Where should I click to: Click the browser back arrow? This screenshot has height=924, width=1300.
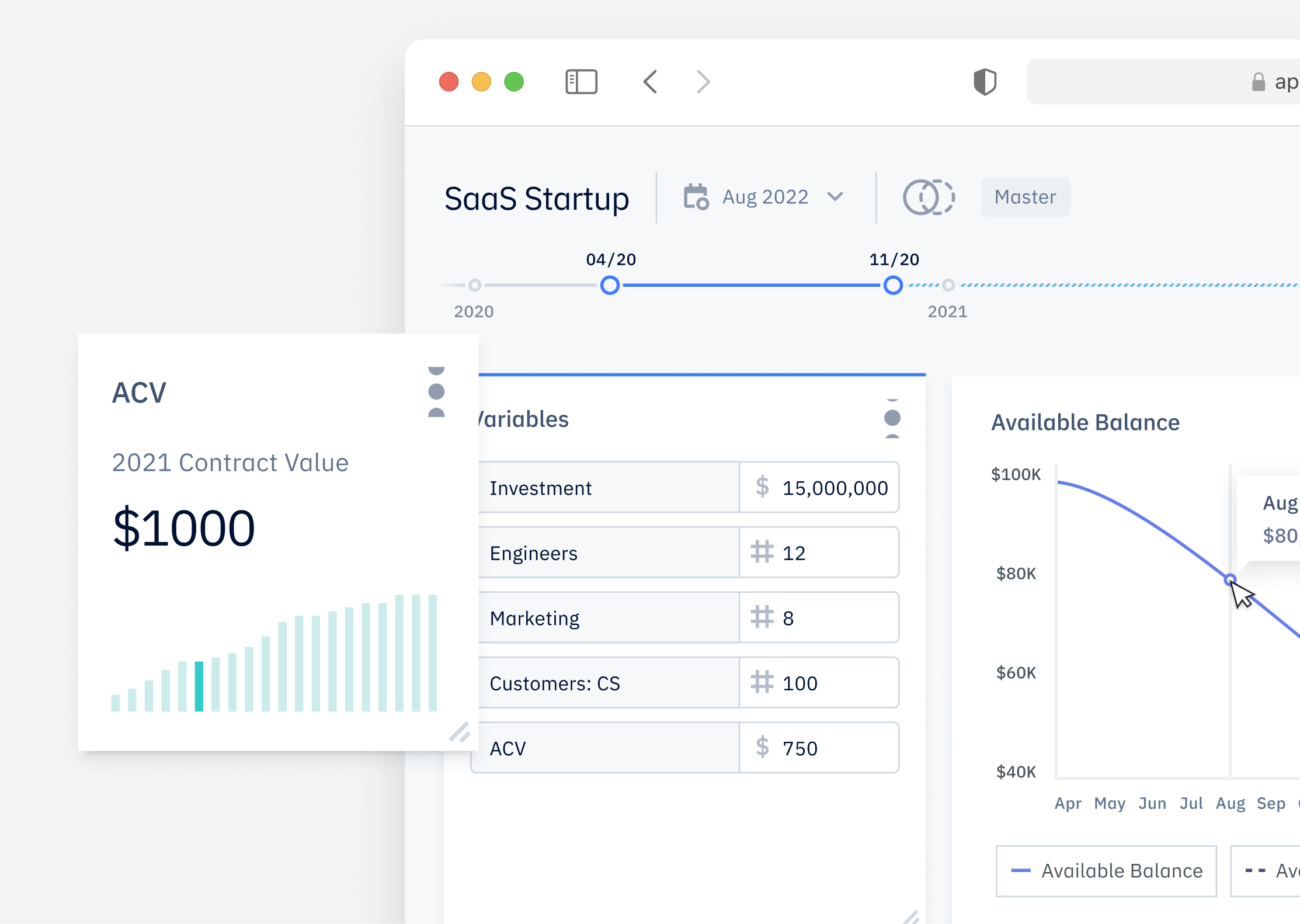(x=651, y=82)
